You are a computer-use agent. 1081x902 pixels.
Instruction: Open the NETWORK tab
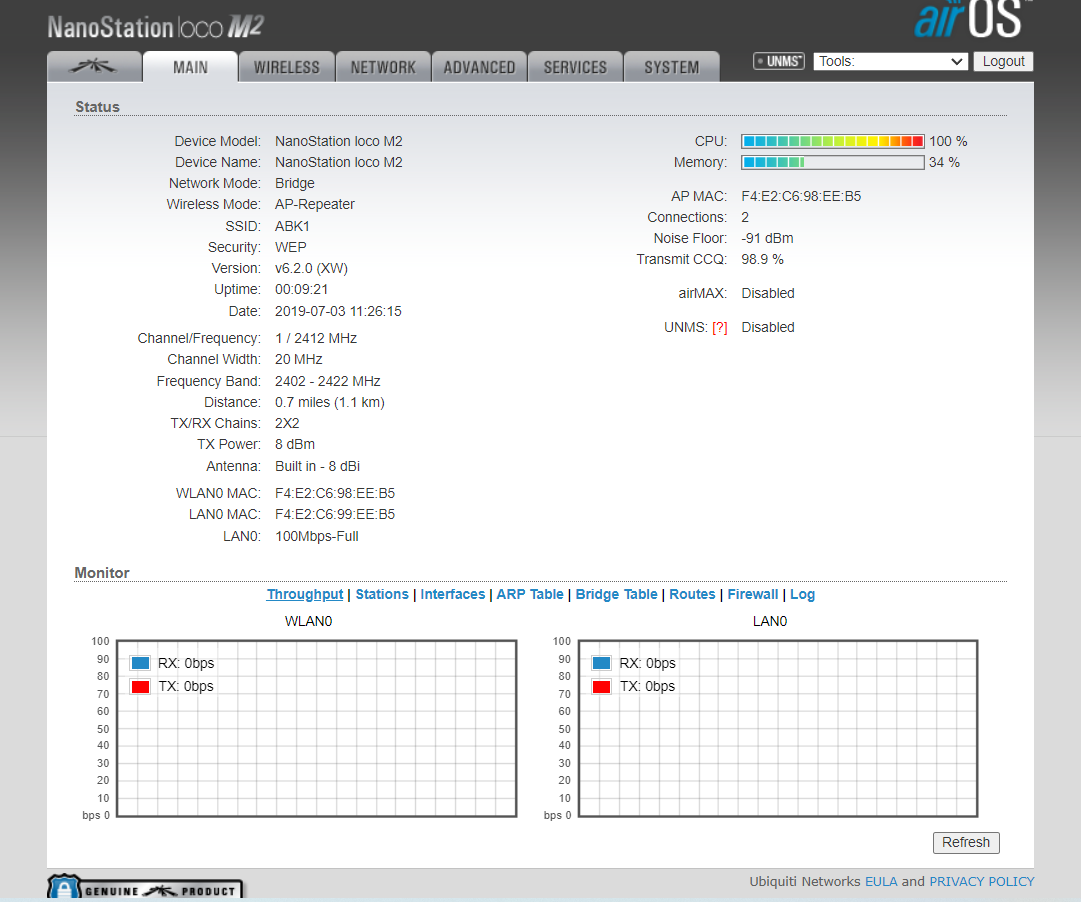click(383, 67)
